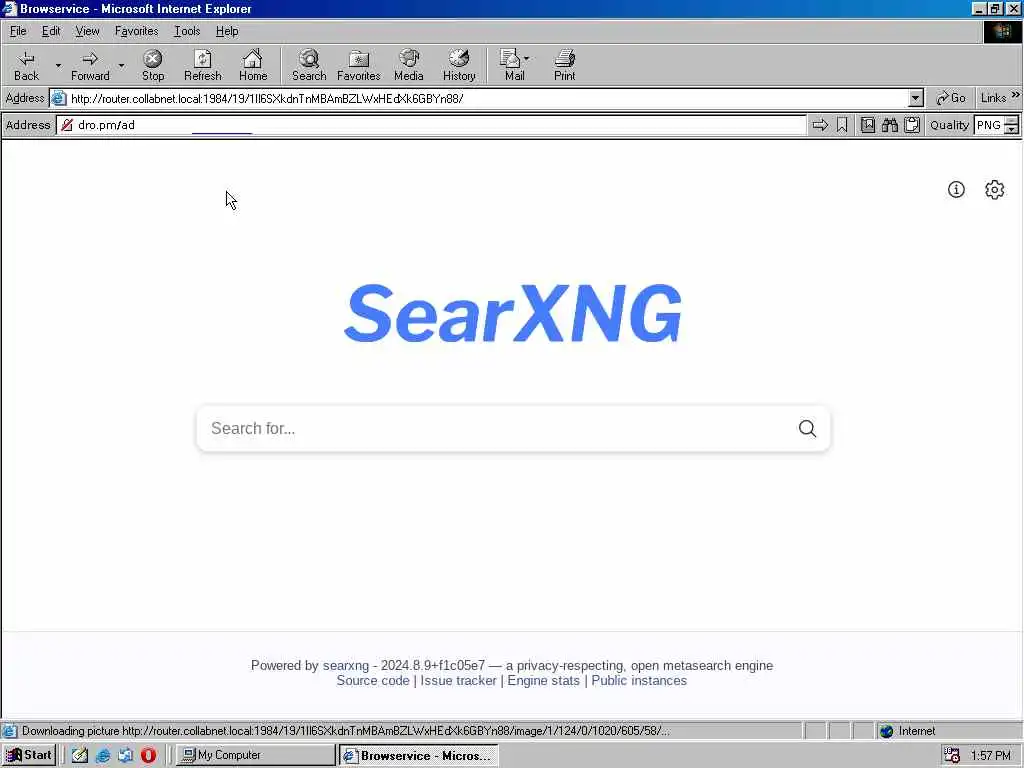1024x768 pixels.
Task: Click the Go button
Action: point(950,98)
